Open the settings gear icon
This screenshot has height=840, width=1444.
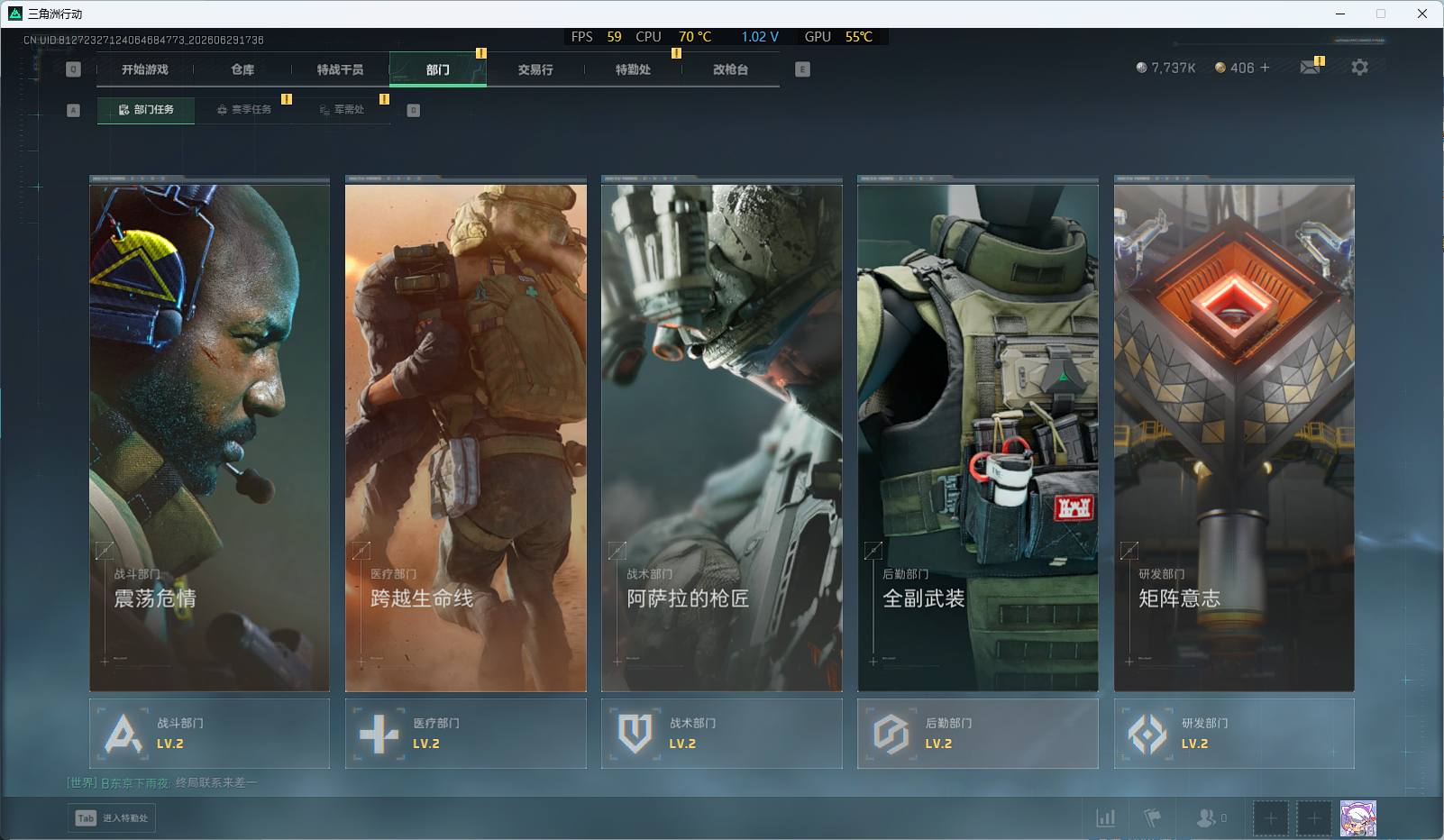(1359, 68)
